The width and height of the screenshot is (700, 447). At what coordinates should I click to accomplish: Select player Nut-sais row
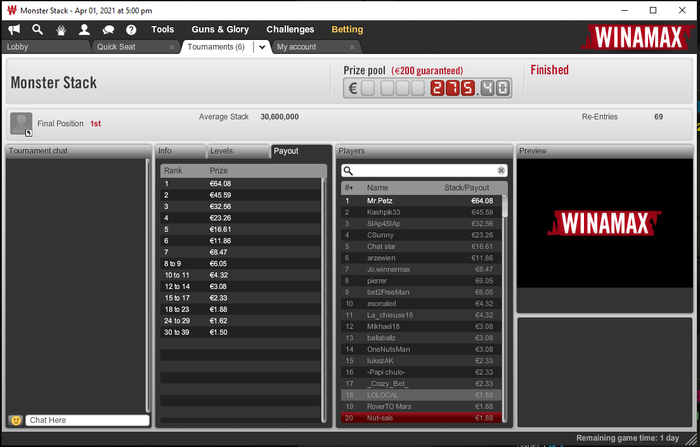point(421,418)
